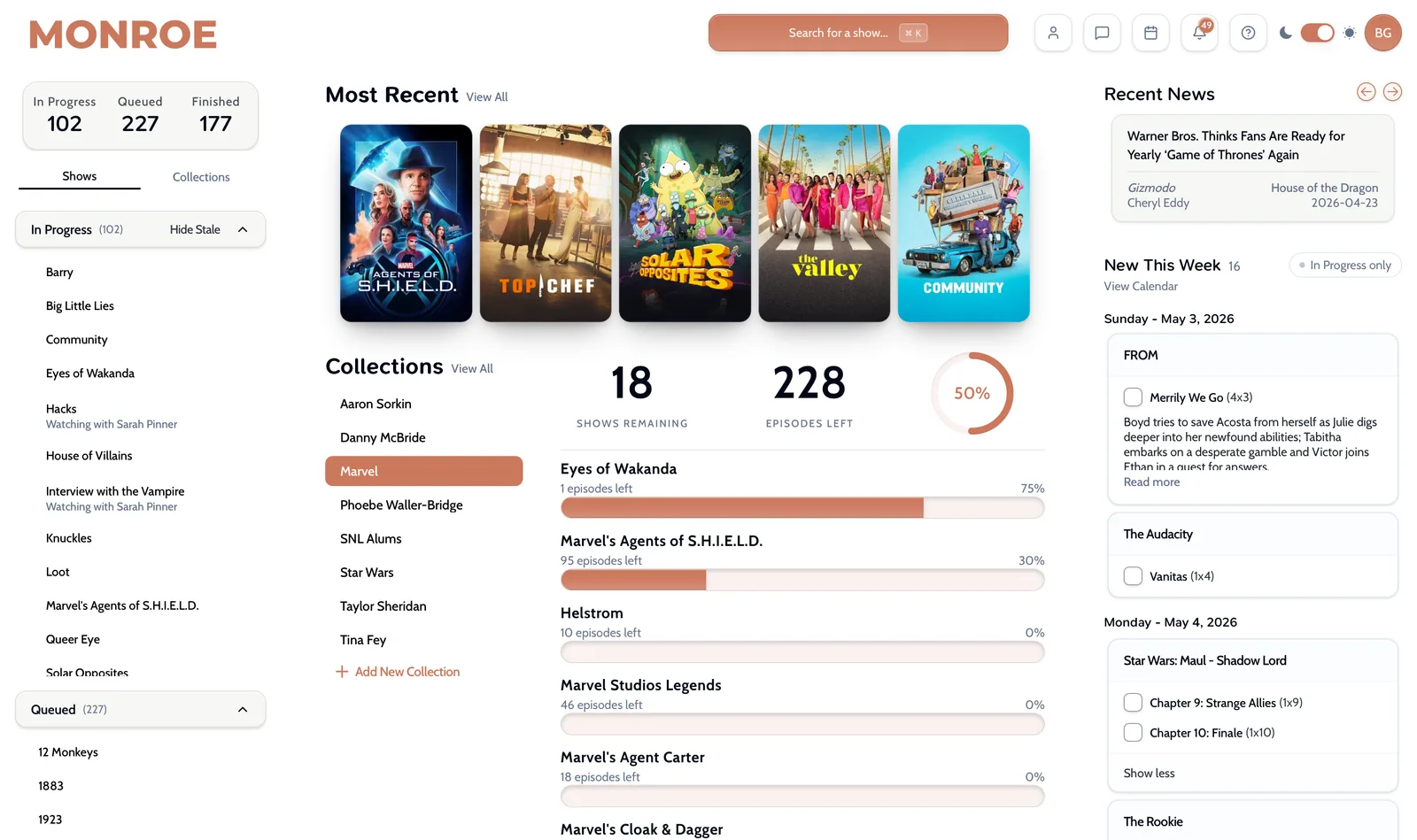1417x840 pixels.
Task: Open notifications bell with 49 badge
Action: (1199, 33)
